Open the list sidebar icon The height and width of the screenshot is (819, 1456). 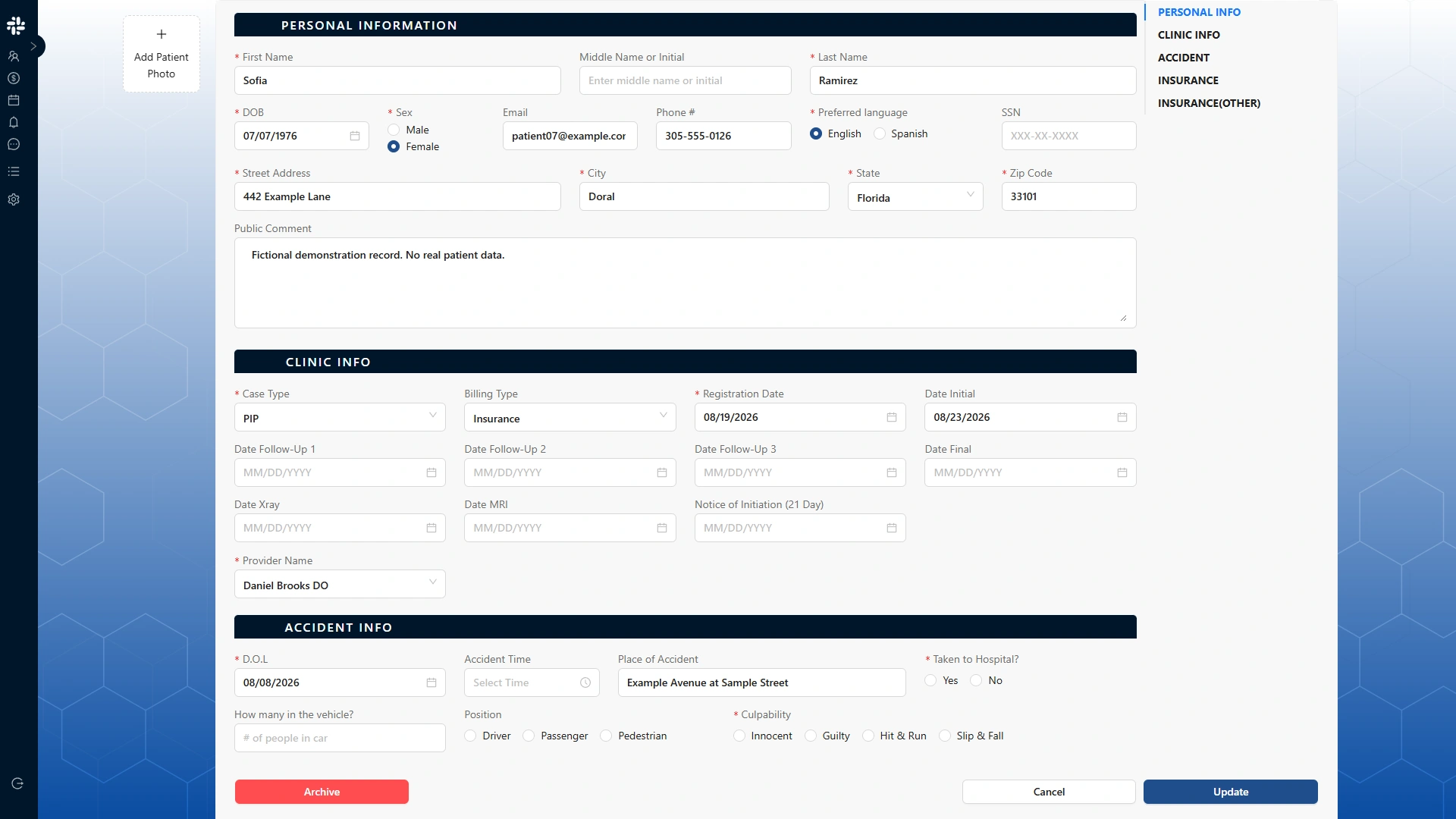pos(14,171)
